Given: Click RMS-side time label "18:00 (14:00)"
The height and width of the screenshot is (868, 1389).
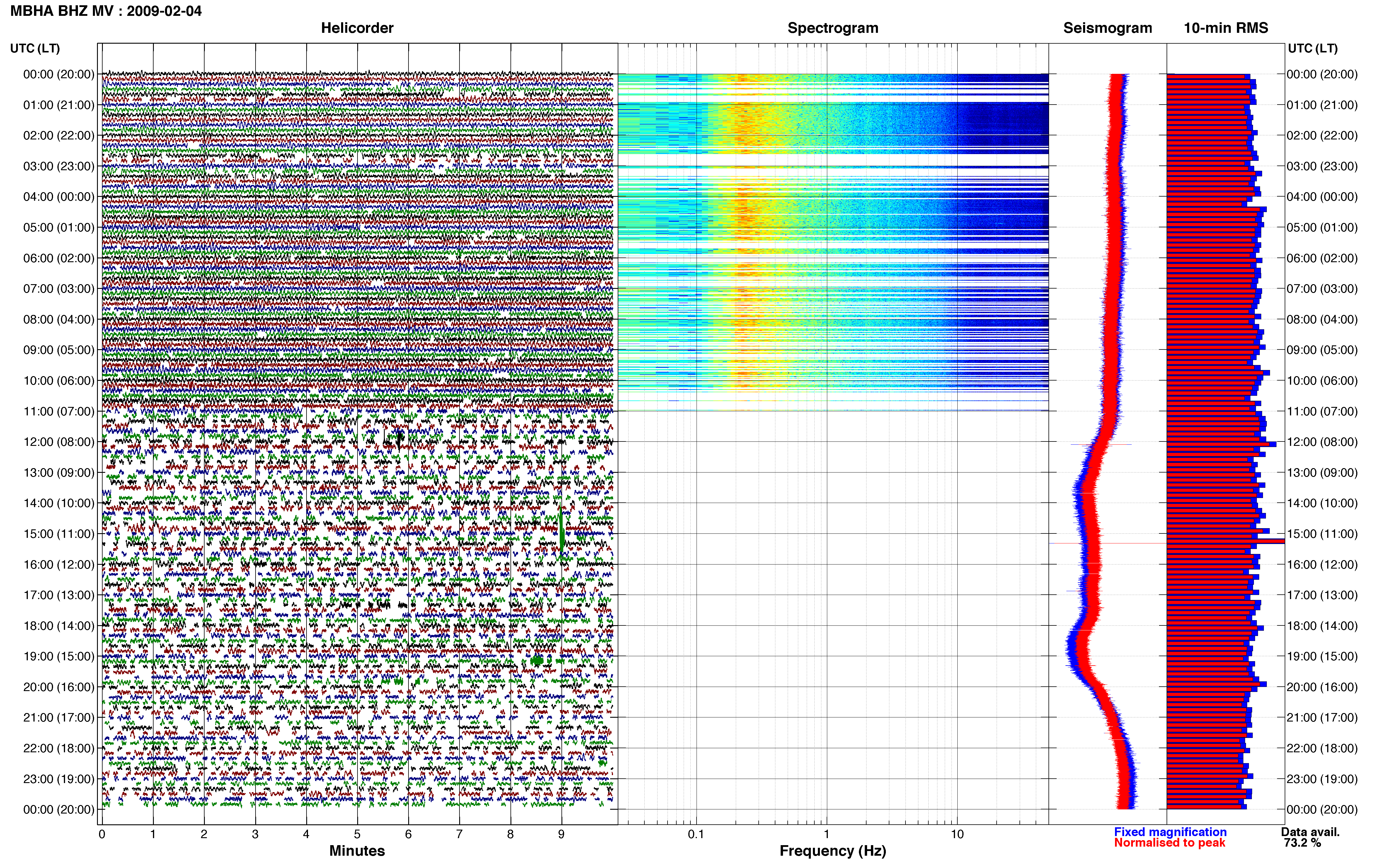Looking at the screenshot, I should point(1322,626).
